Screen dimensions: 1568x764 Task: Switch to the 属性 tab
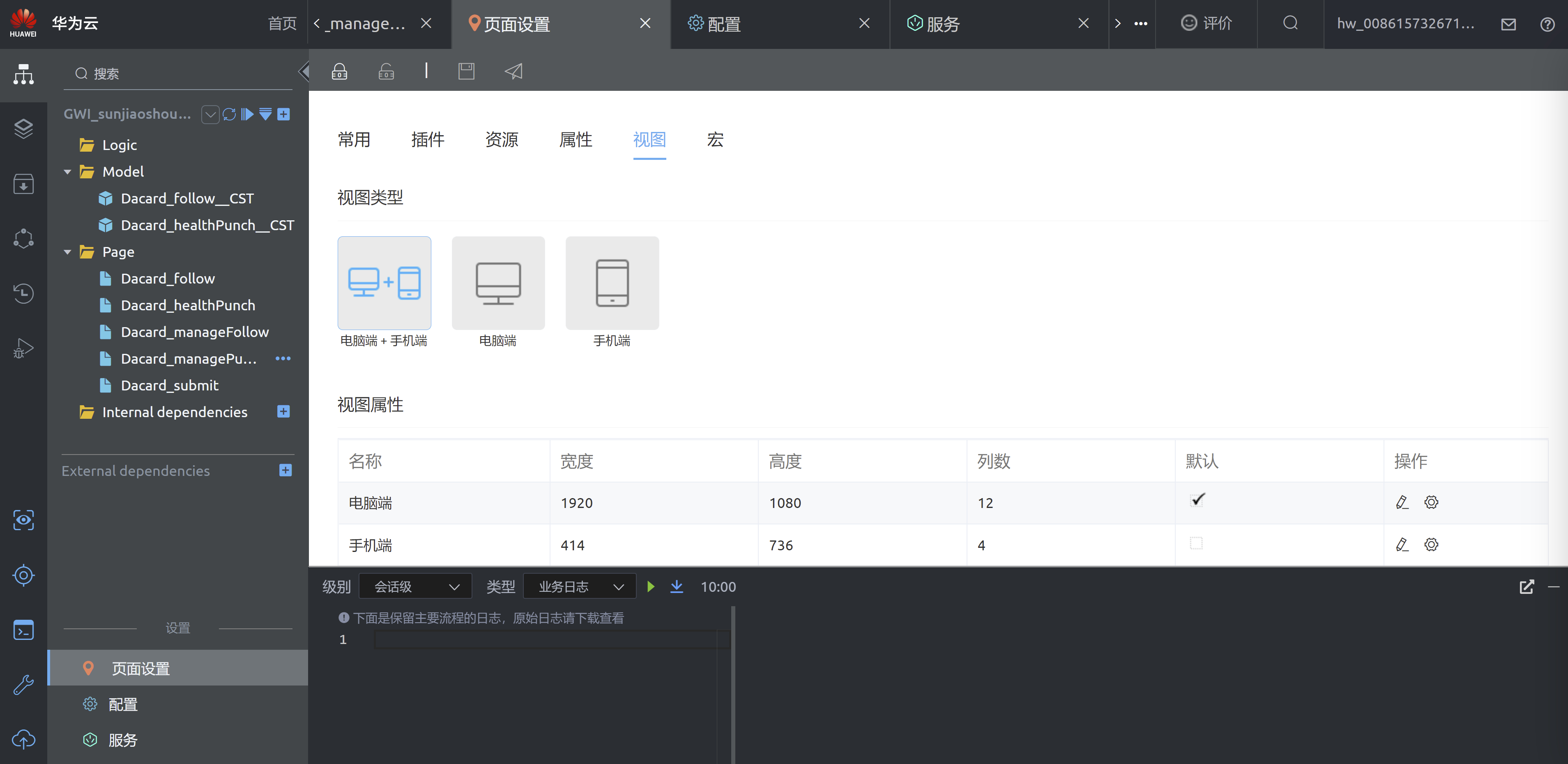pos(575,139)
